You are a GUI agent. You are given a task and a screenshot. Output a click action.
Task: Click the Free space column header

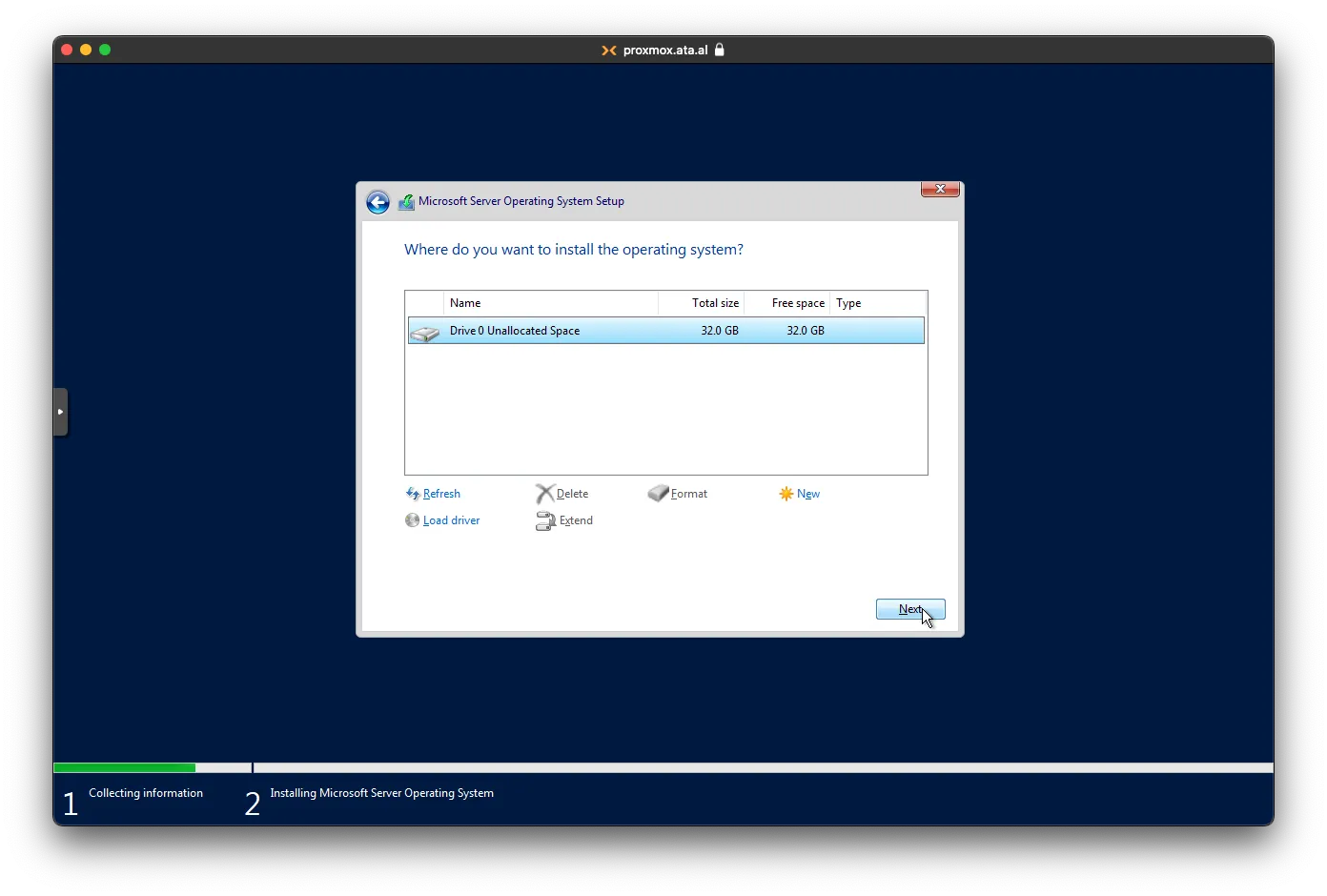[787, 303]
